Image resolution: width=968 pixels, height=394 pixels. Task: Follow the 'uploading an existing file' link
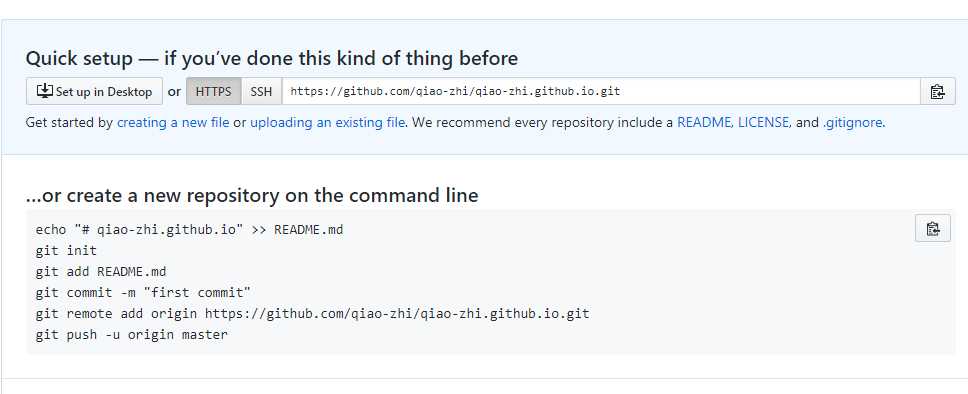pyautogui.click(x=327, y=122)
